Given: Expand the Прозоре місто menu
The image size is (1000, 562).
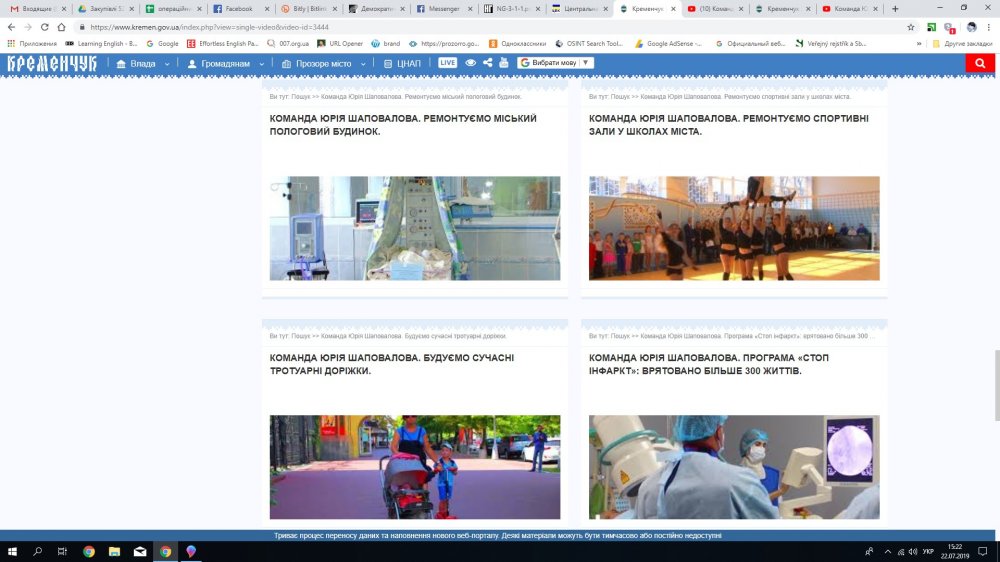Looking at the screenshot, I should click(324, 63).
